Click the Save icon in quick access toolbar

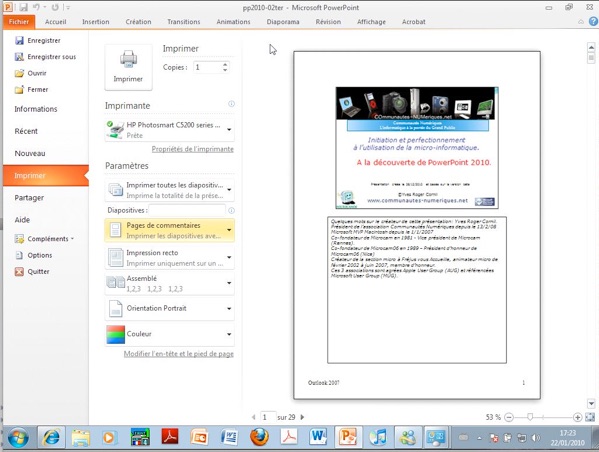23,7
